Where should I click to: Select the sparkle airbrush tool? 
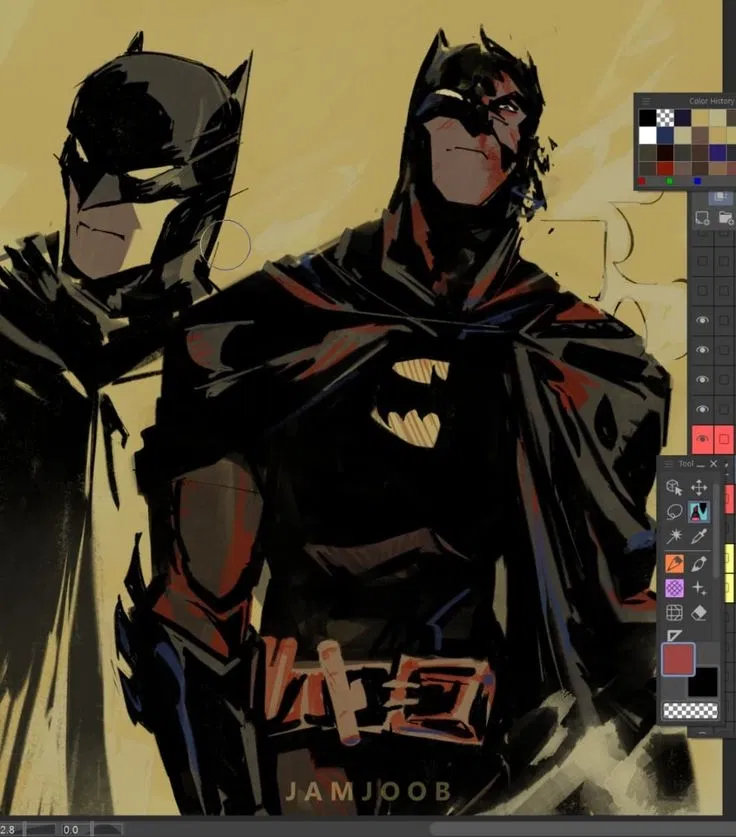[x=699, y=588]
